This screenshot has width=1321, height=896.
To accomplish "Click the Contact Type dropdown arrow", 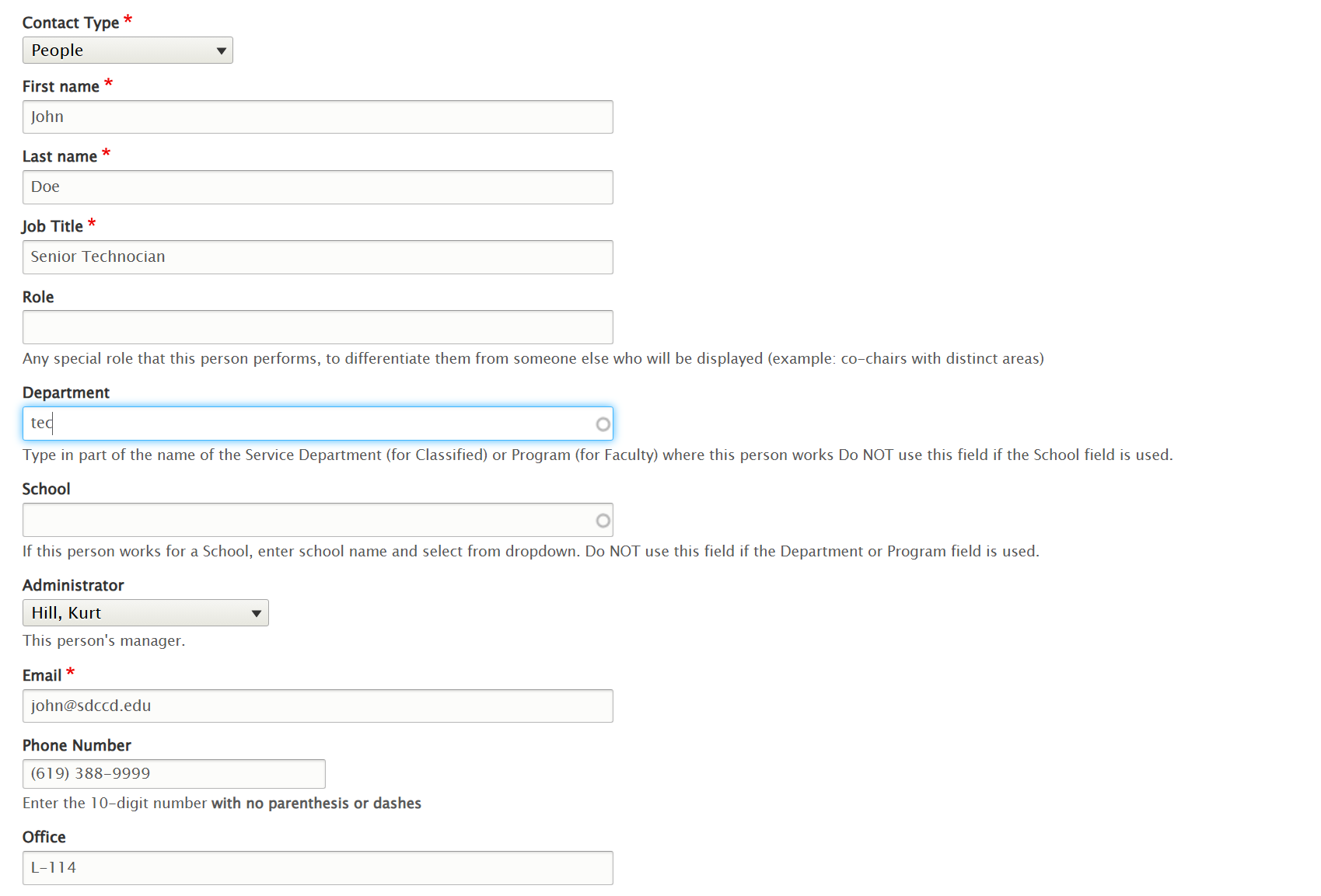I will point(221,50).
